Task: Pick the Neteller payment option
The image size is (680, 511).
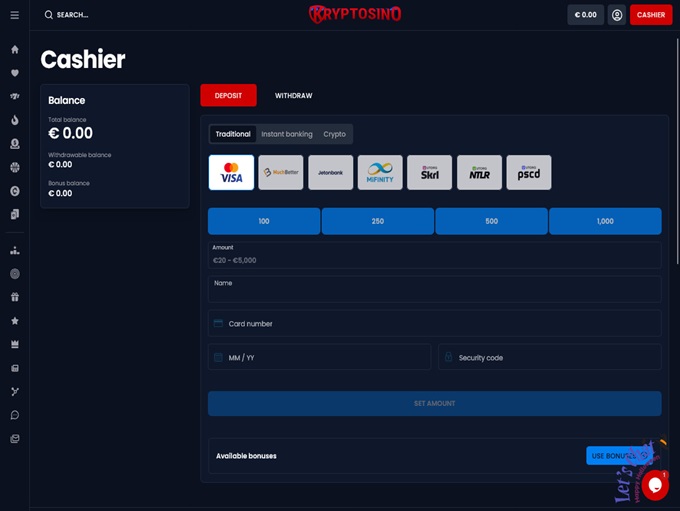Action: 479,172
